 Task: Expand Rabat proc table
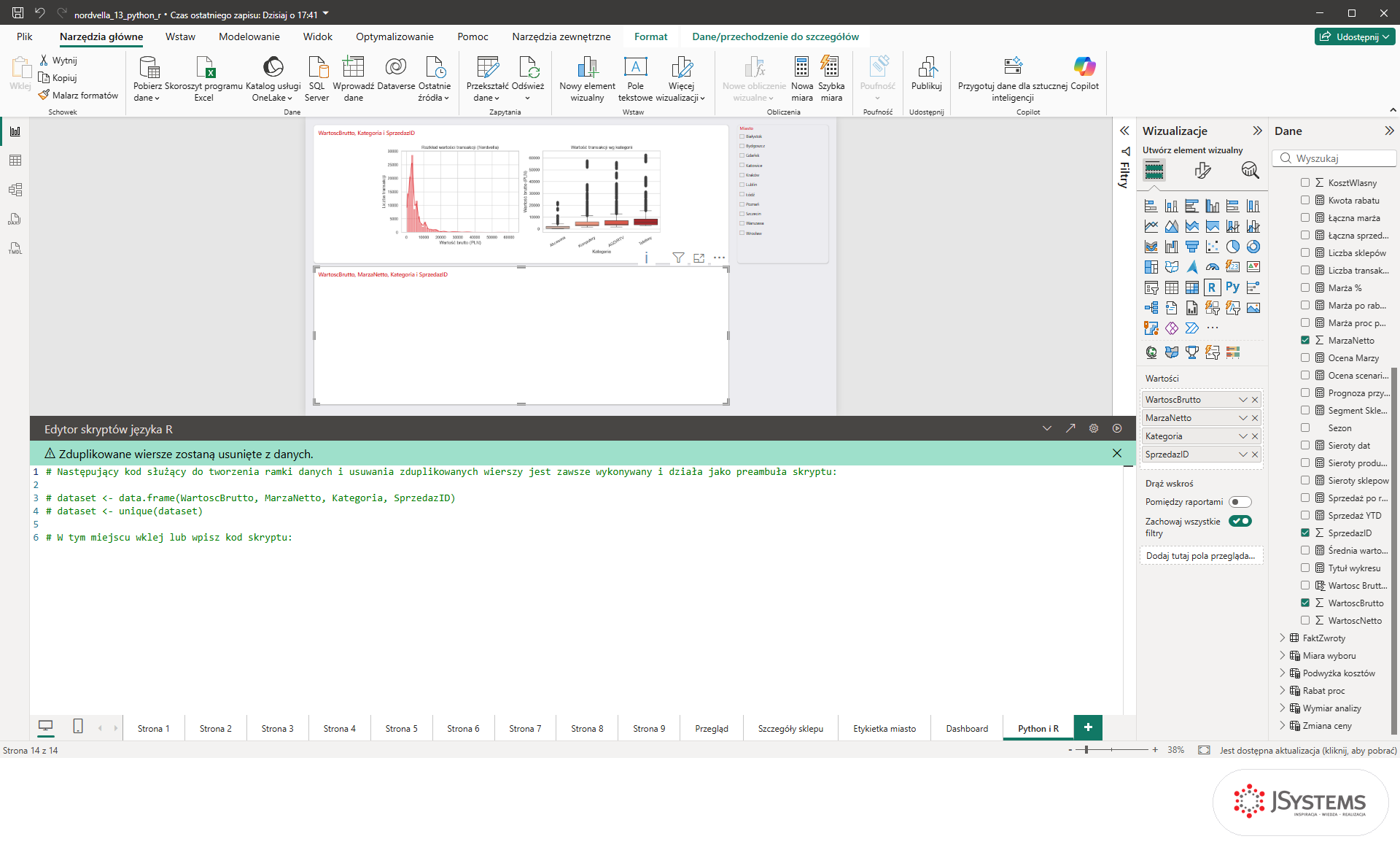coord(1283,691)
